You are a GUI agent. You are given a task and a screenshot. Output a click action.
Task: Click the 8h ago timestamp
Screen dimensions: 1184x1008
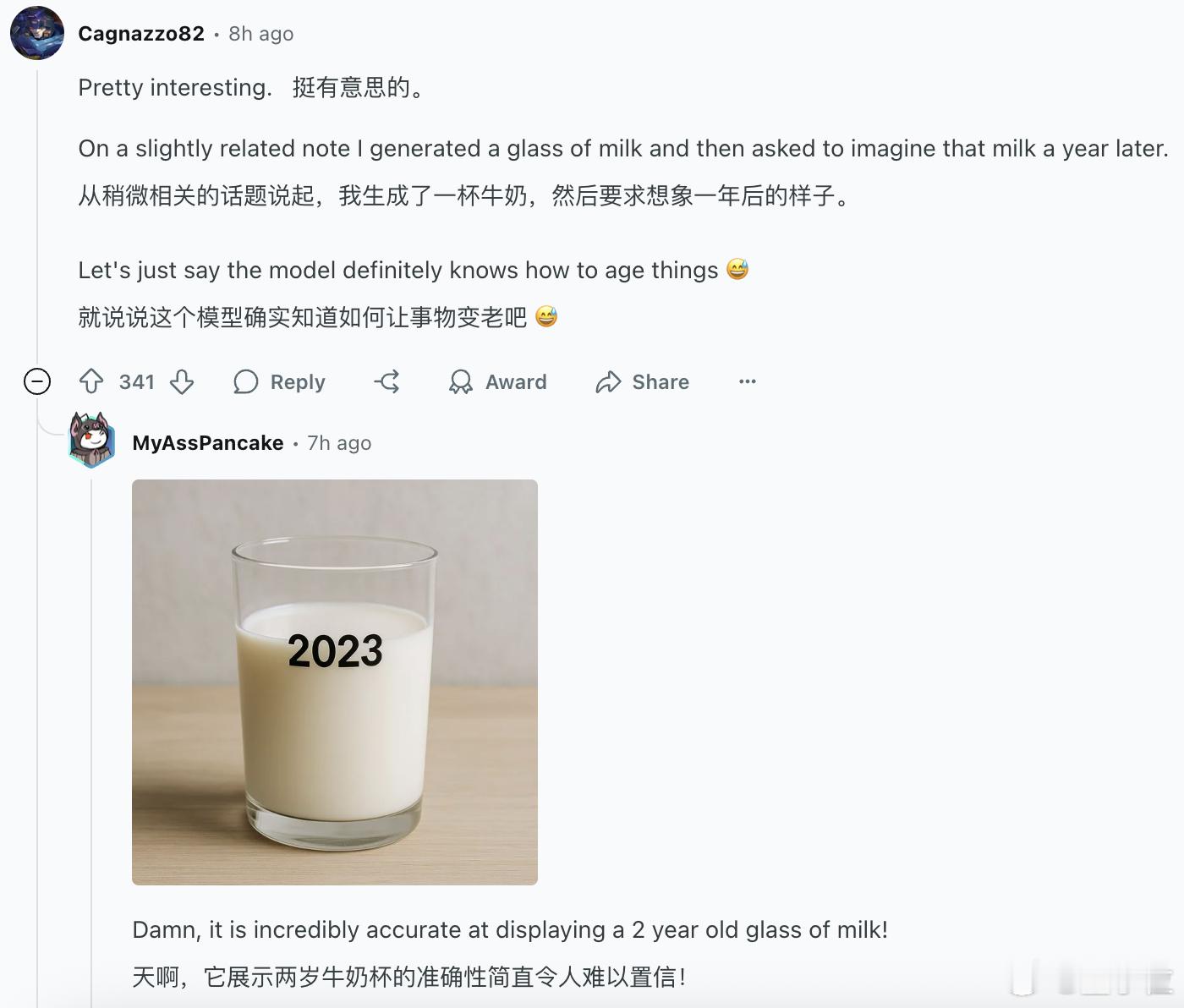pyautogui.click(x=261, y=34)
